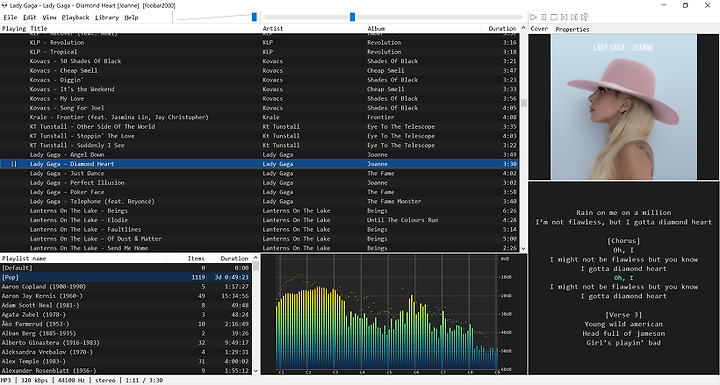Select track Krale - Frontier
The width and height of the screenshot is (720, 385).
[x=259, y=117]
